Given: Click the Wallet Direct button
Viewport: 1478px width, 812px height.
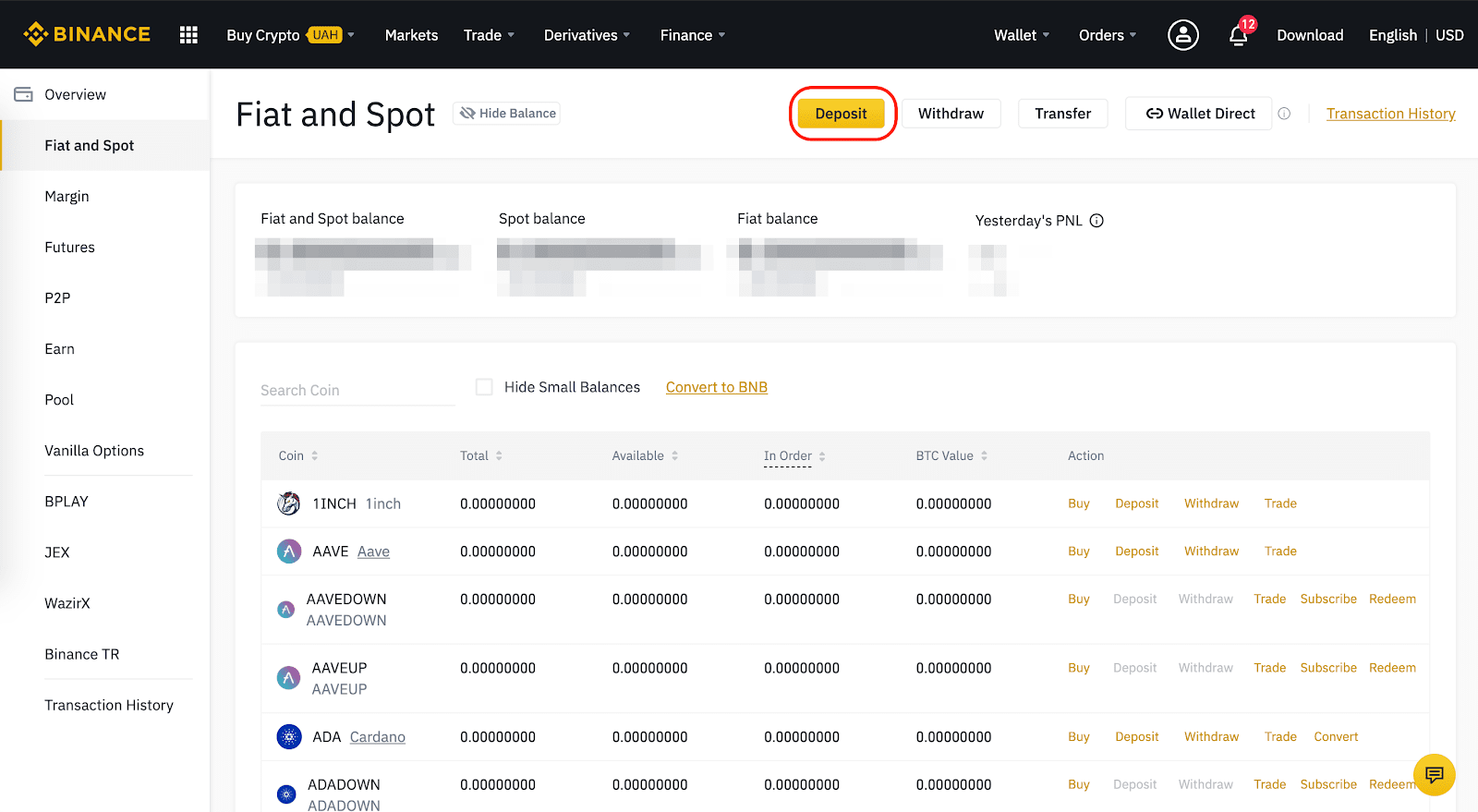Looking at the screenshot, I should 1199,114.
